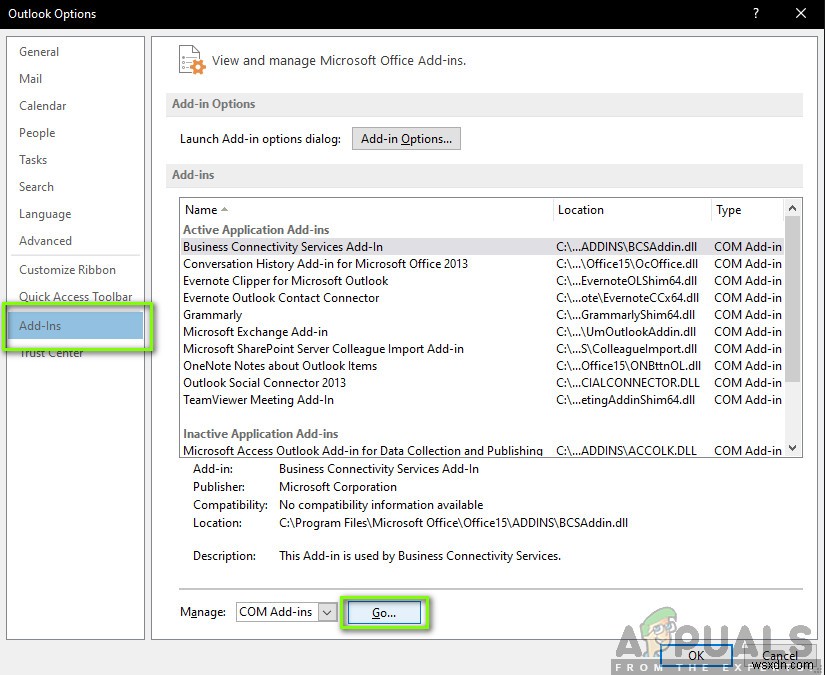
Task: Cancel the Outlook Options dialog
Action: 780,656
